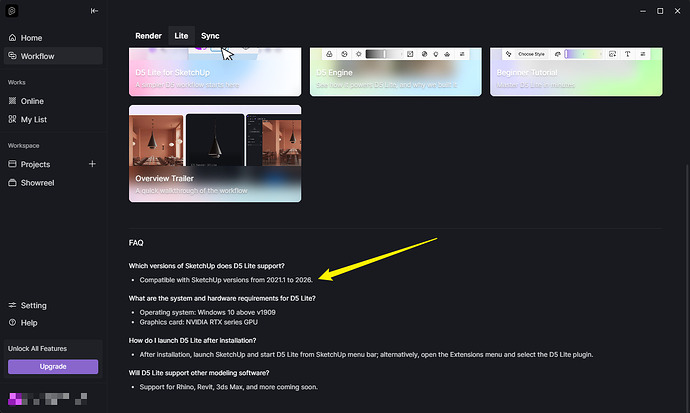Click the Showreel icon
The image size is (690, 413).
(x=12, y=183)
